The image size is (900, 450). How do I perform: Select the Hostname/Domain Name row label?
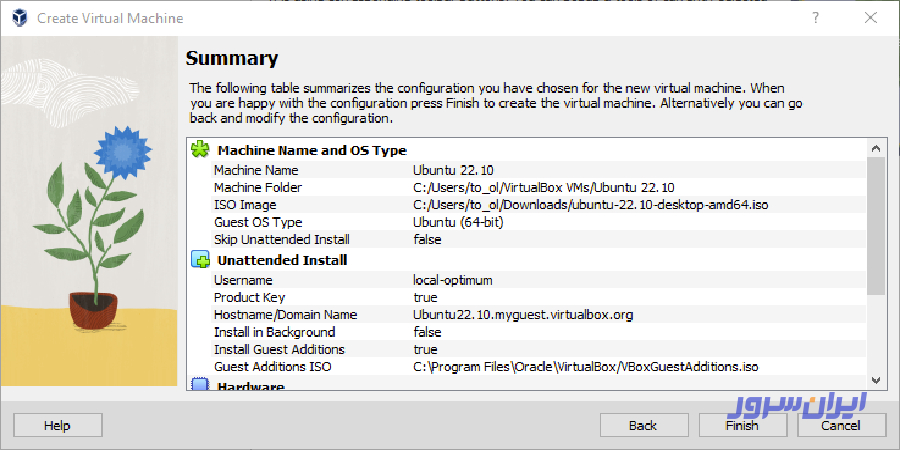[285, 315]
